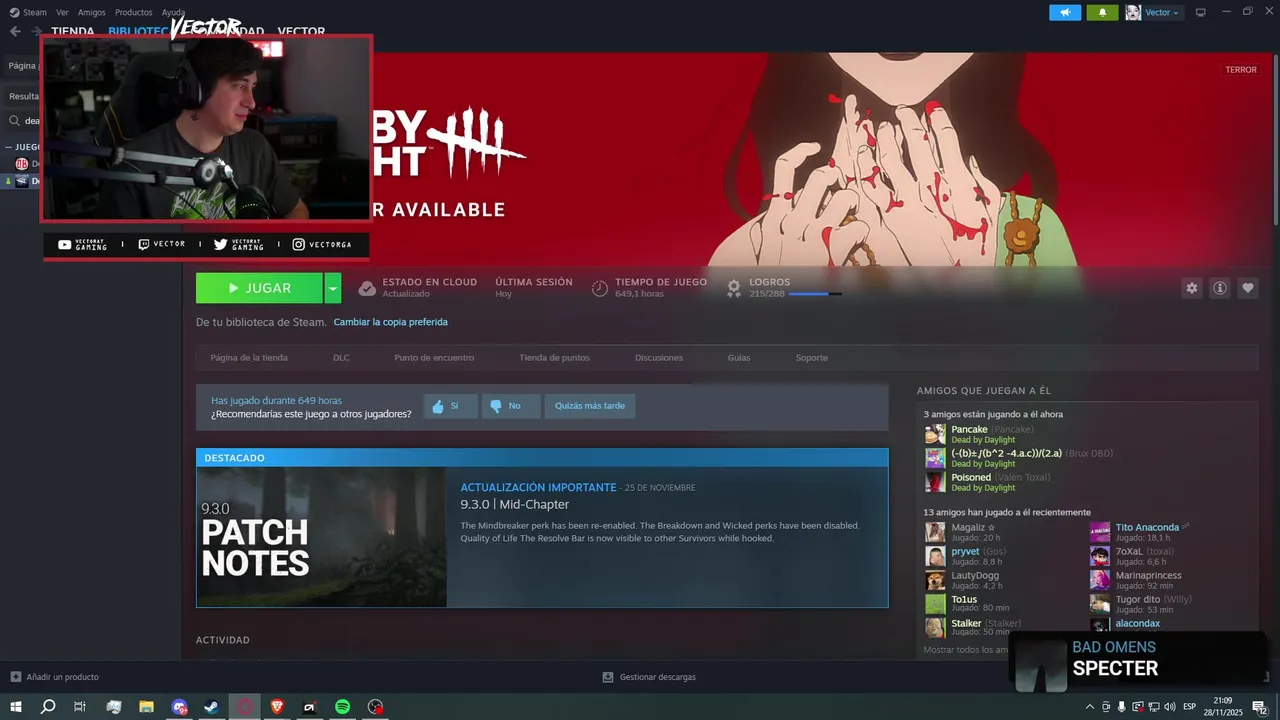
Task: Open the volume tray icon
Action: pyautogui.click(x=1170, y=707)
